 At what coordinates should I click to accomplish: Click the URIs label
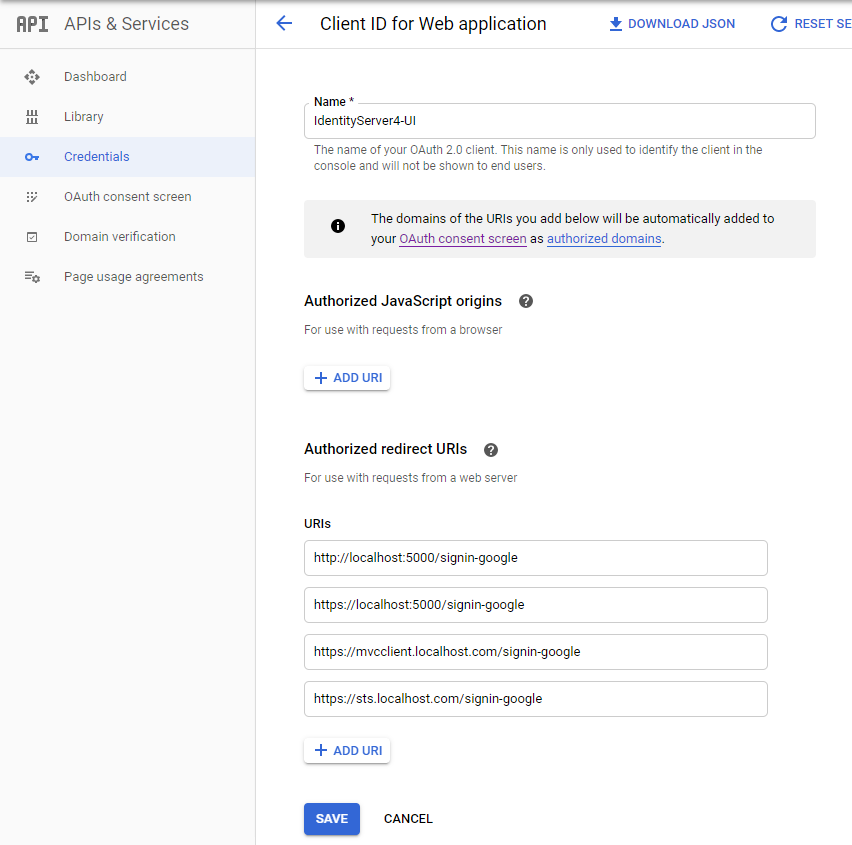coord(317,524)
